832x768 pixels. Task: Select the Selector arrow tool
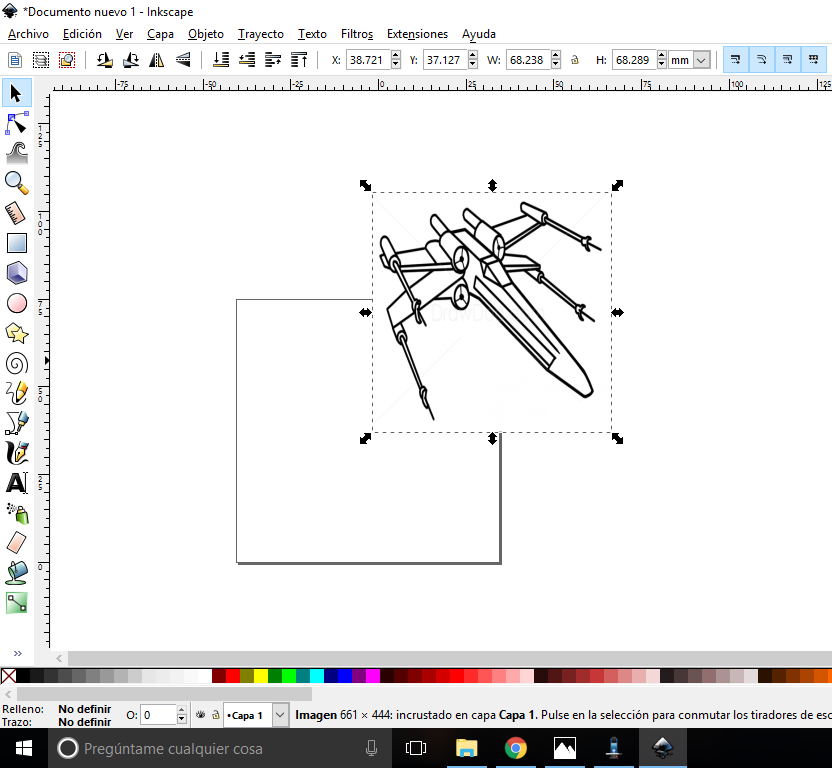(x=16, y=93)
